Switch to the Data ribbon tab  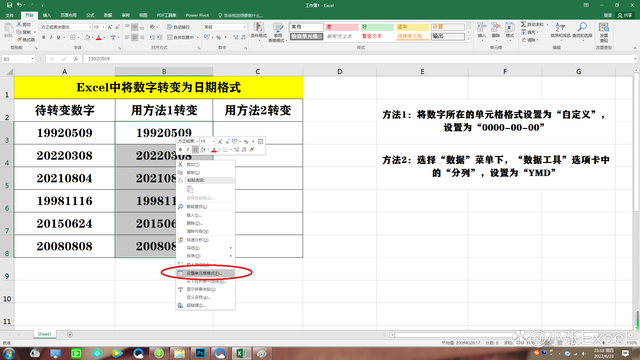click(x=108, y=15)
